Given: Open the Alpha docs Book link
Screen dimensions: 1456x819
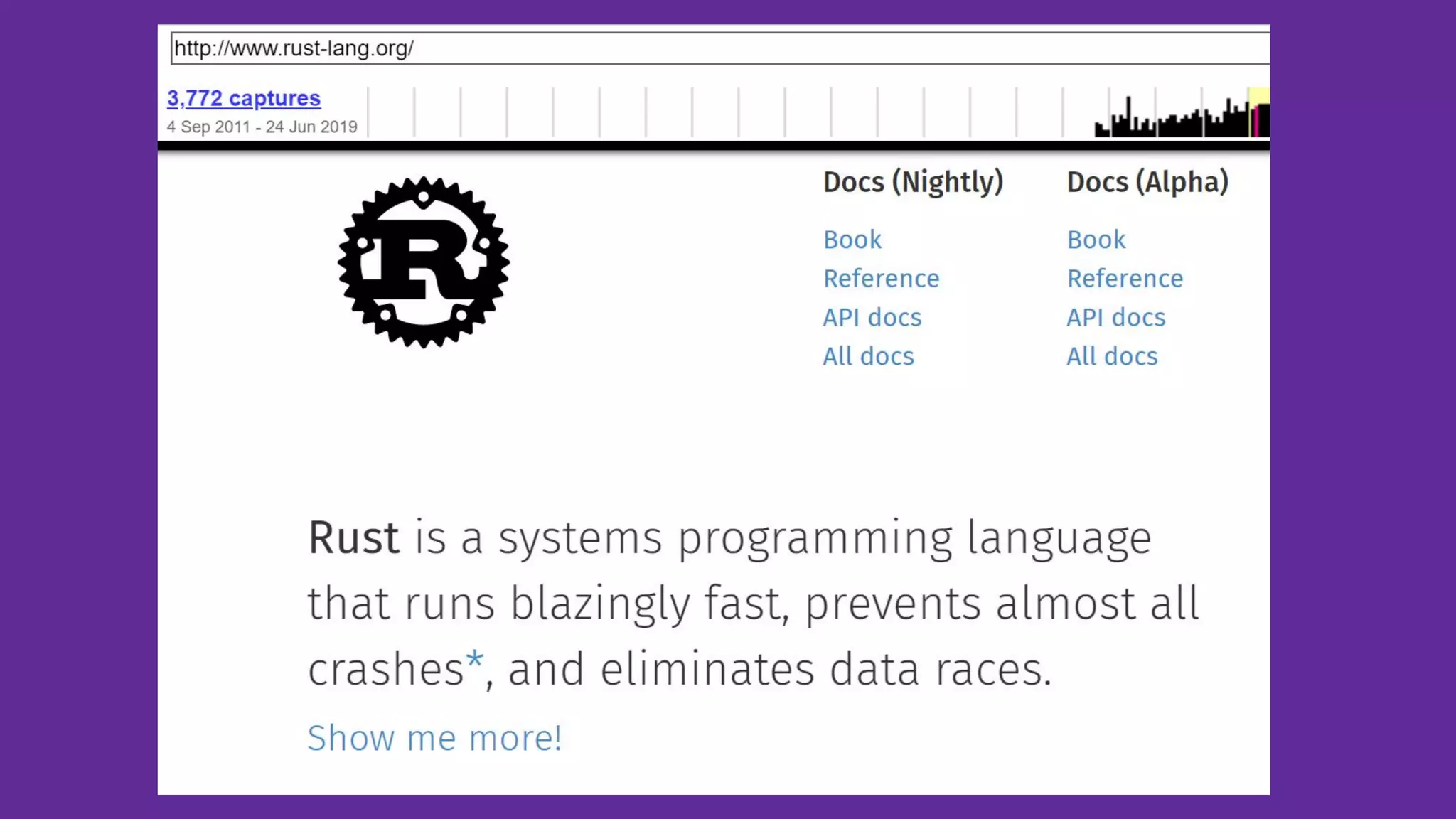Looking at the screenshot, I should (x=1096, y=240).
